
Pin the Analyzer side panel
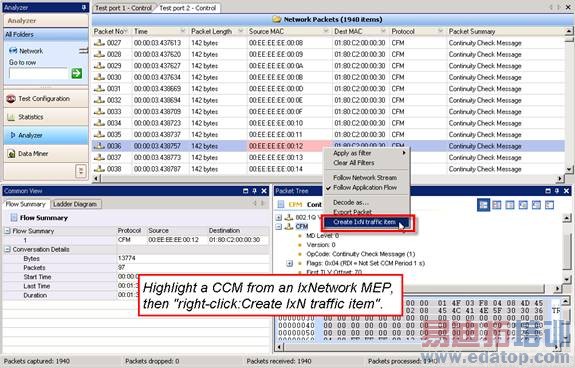(84, 7)
